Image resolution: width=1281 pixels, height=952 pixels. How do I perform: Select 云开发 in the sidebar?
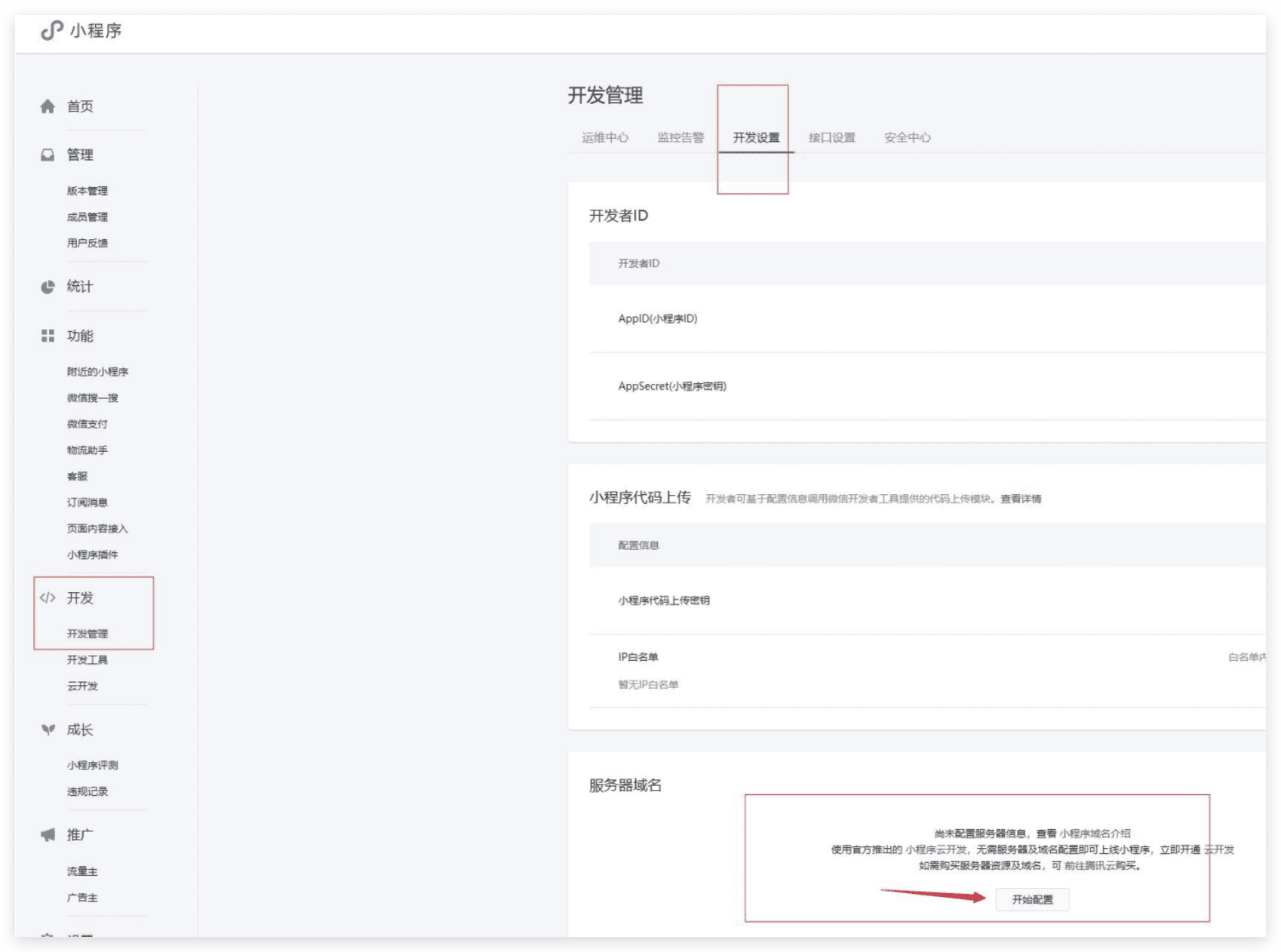pyautogui.click(x=82, y=686)
